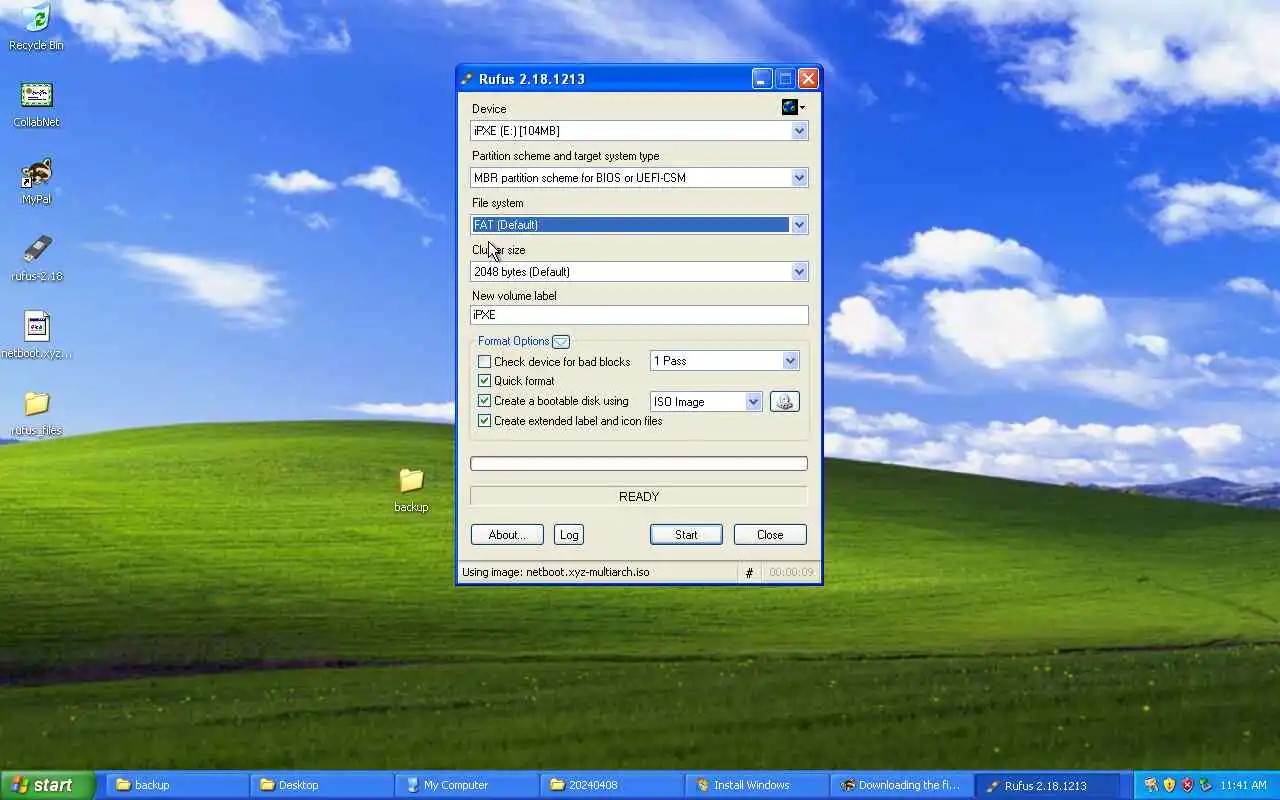Viewport: 1280px width, 800px height.
Task: Click the 00:00:09 timer text
Action: 791,572
